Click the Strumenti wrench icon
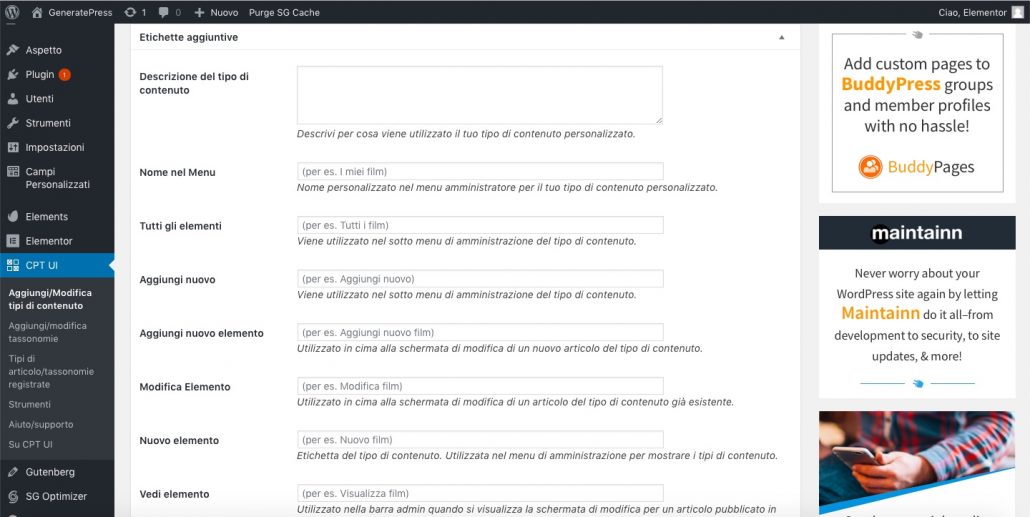The height and width of the screenshot is (517, 1030). 13,123
